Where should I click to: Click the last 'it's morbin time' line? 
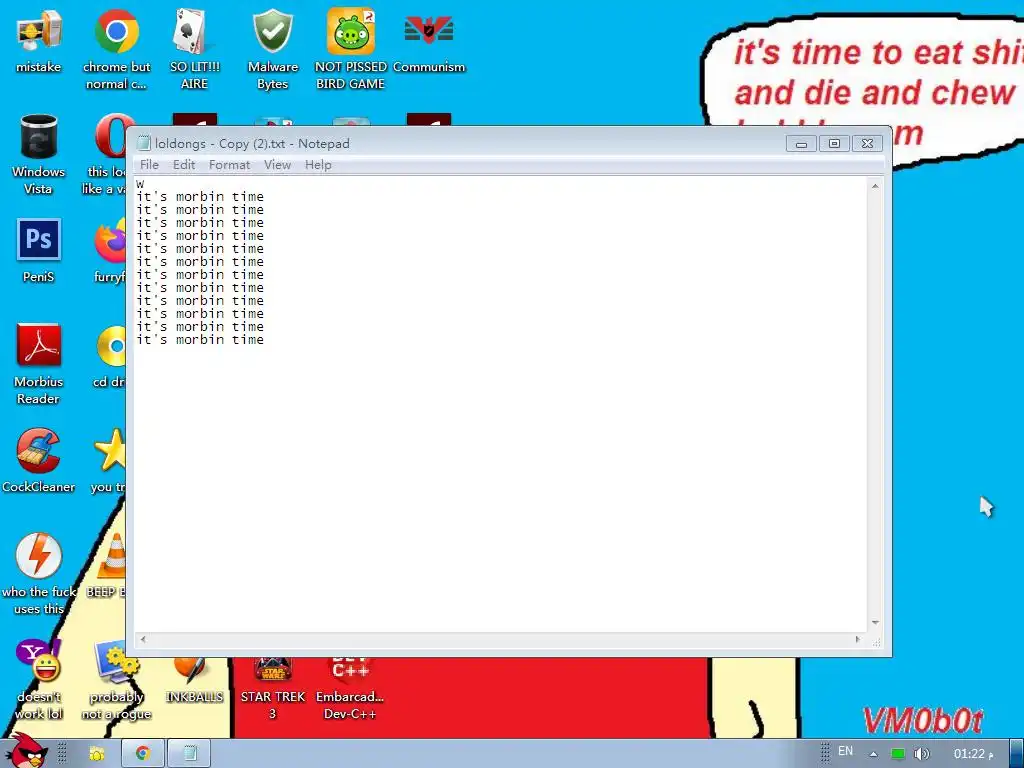click(x=200, y=340)
